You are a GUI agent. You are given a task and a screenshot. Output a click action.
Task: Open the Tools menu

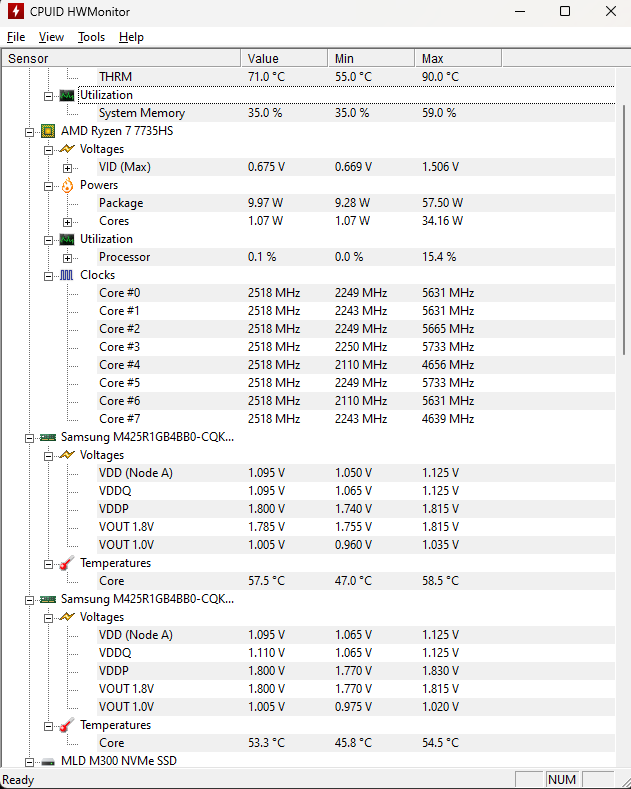pos(92,37)
